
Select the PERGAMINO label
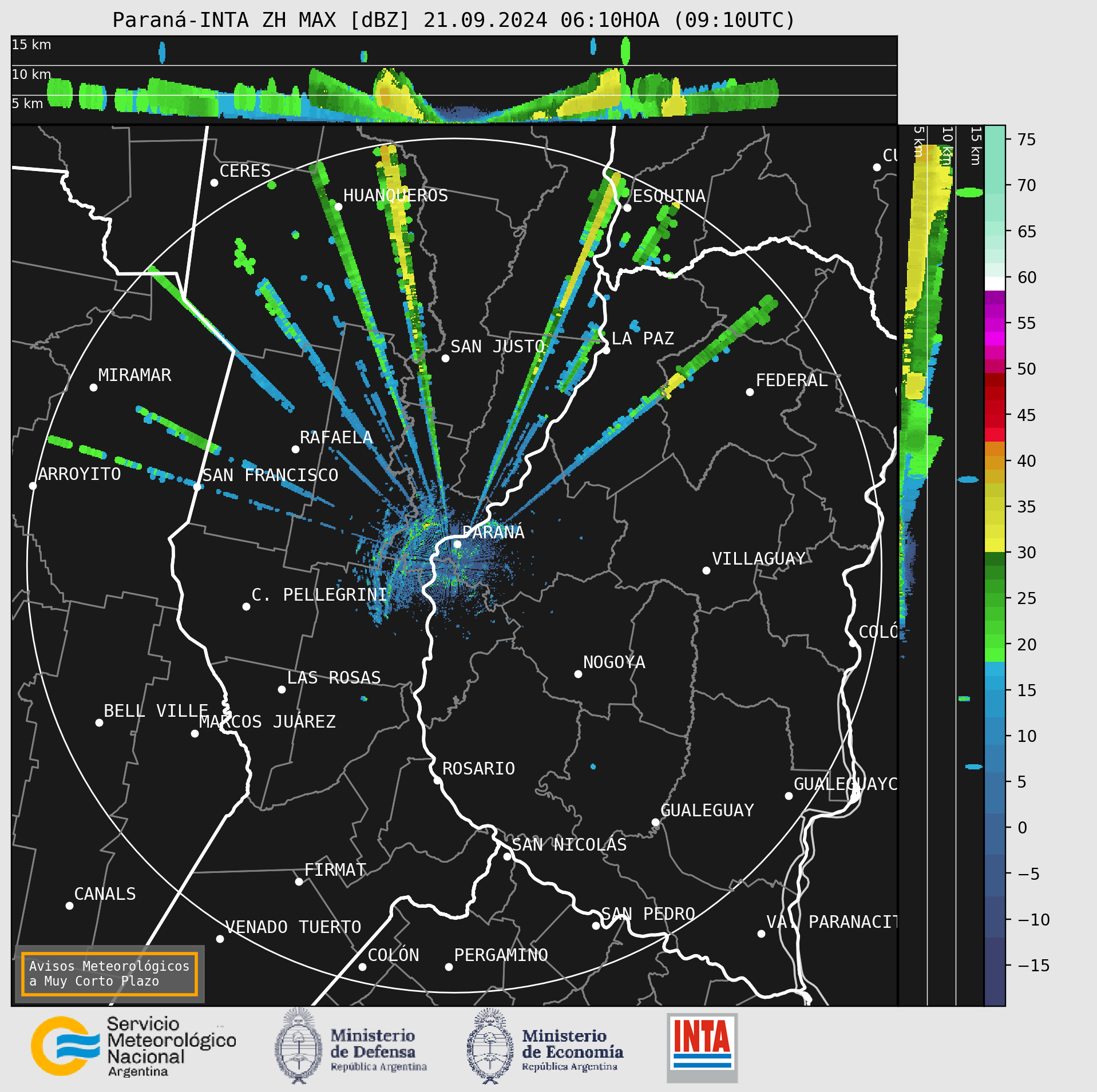pyautogui.click(x=501, y=955)
